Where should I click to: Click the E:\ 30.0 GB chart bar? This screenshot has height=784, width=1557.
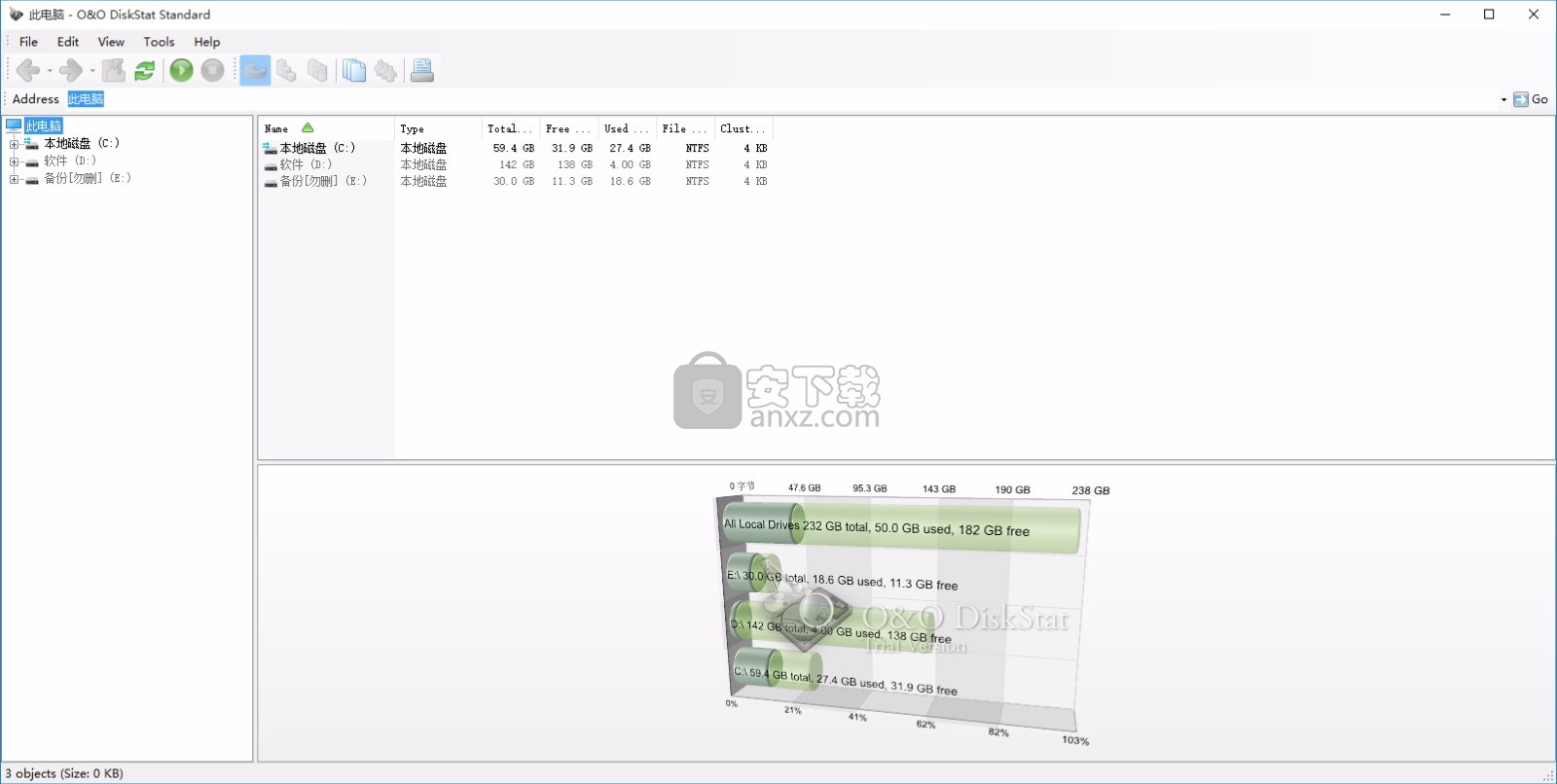(754, 574)
